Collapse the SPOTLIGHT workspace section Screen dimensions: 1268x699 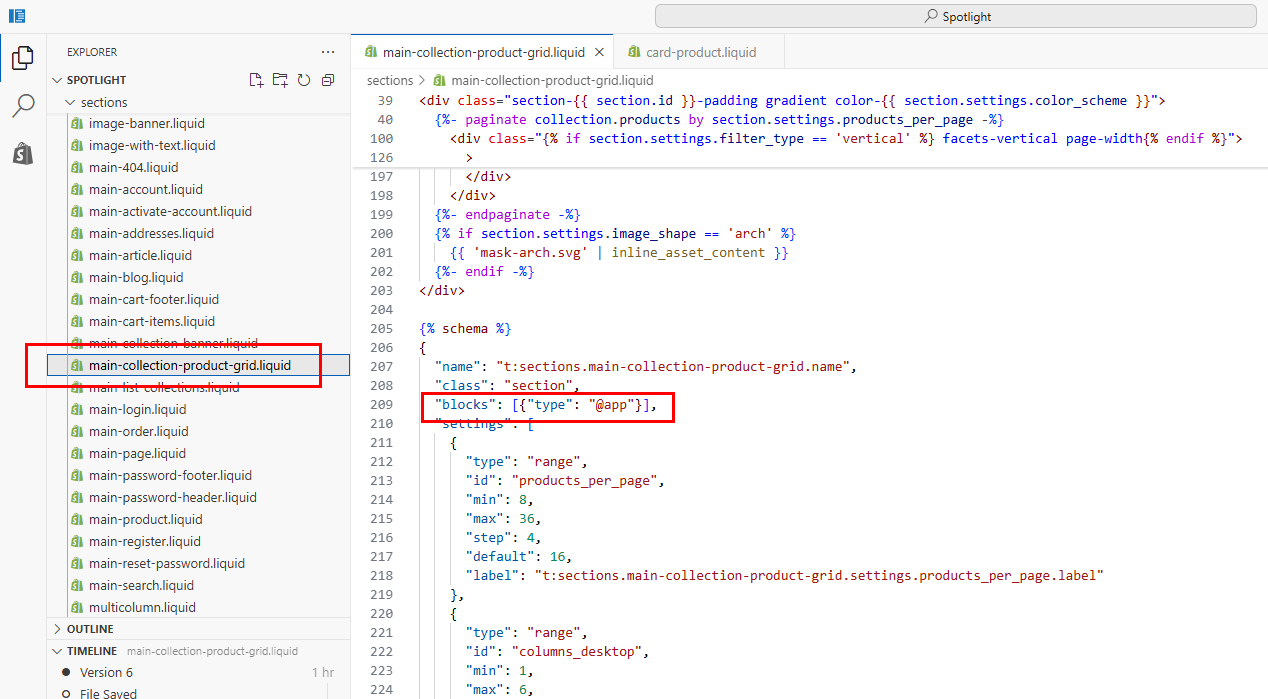click(x=58, y=80)
